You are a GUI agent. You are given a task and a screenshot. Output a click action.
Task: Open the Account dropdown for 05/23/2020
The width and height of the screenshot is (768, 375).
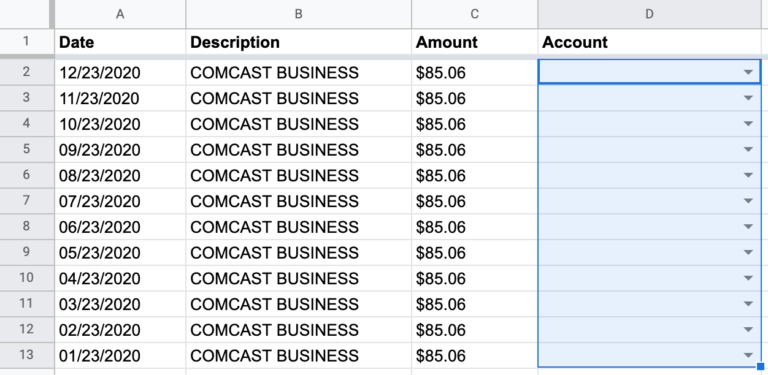[x=747, y=252]
